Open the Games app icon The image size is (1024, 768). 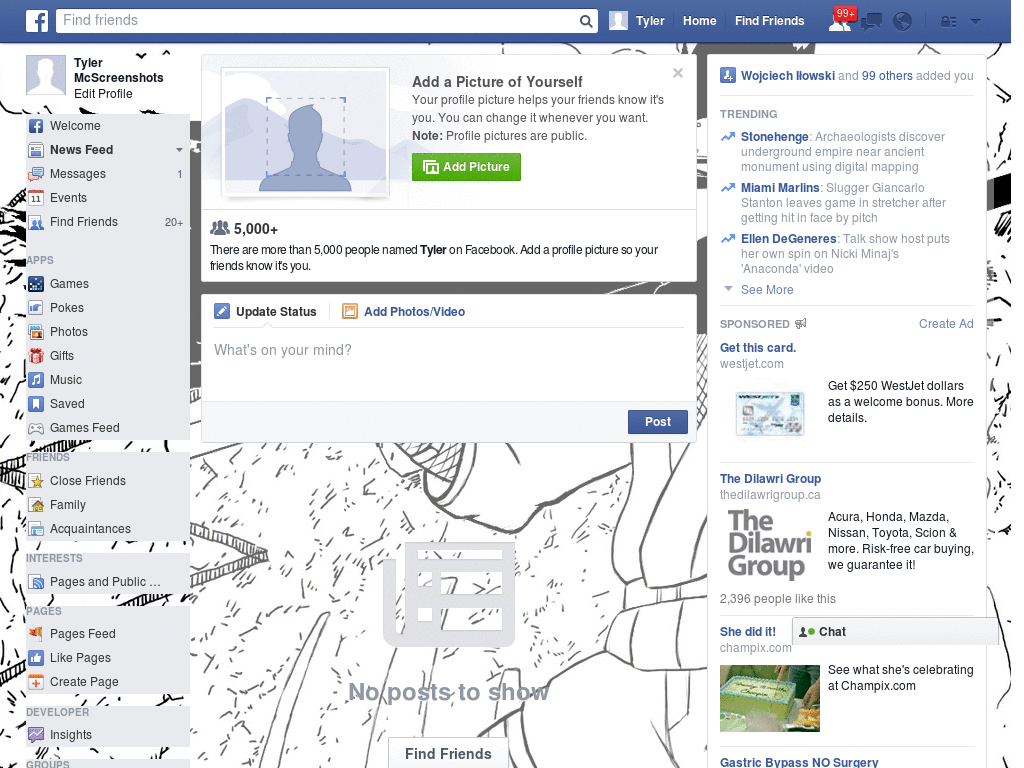[36, 284]
